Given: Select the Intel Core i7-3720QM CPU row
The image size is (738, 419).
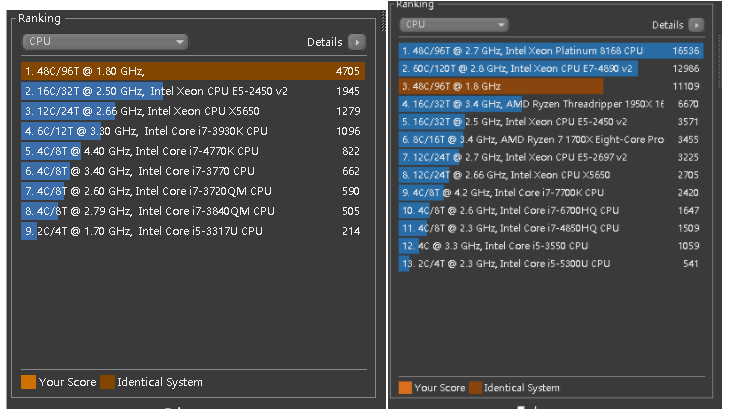Looking at the screenshot, I should (x=193, y=191).
